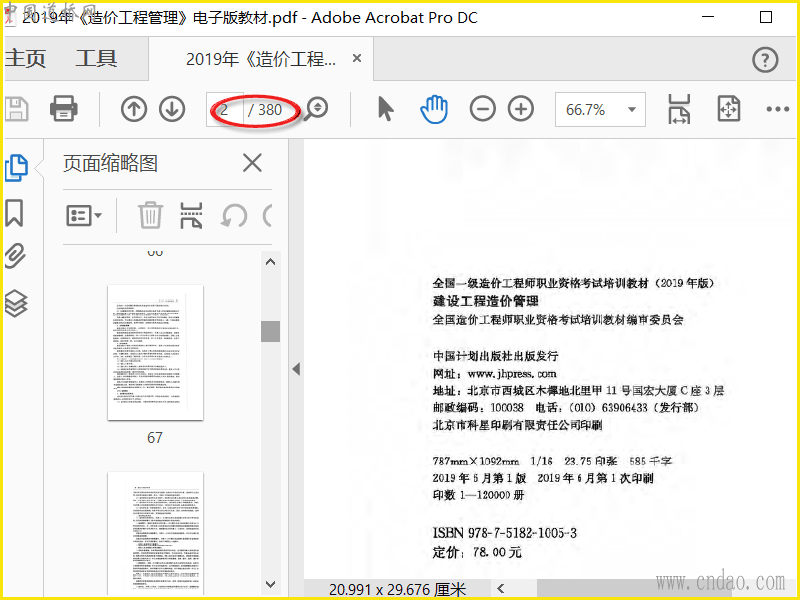Image resolution: width=800 pixels, height=600 pixels.
Task: Activate the Hand pan tool
Action: pos(434,109)
